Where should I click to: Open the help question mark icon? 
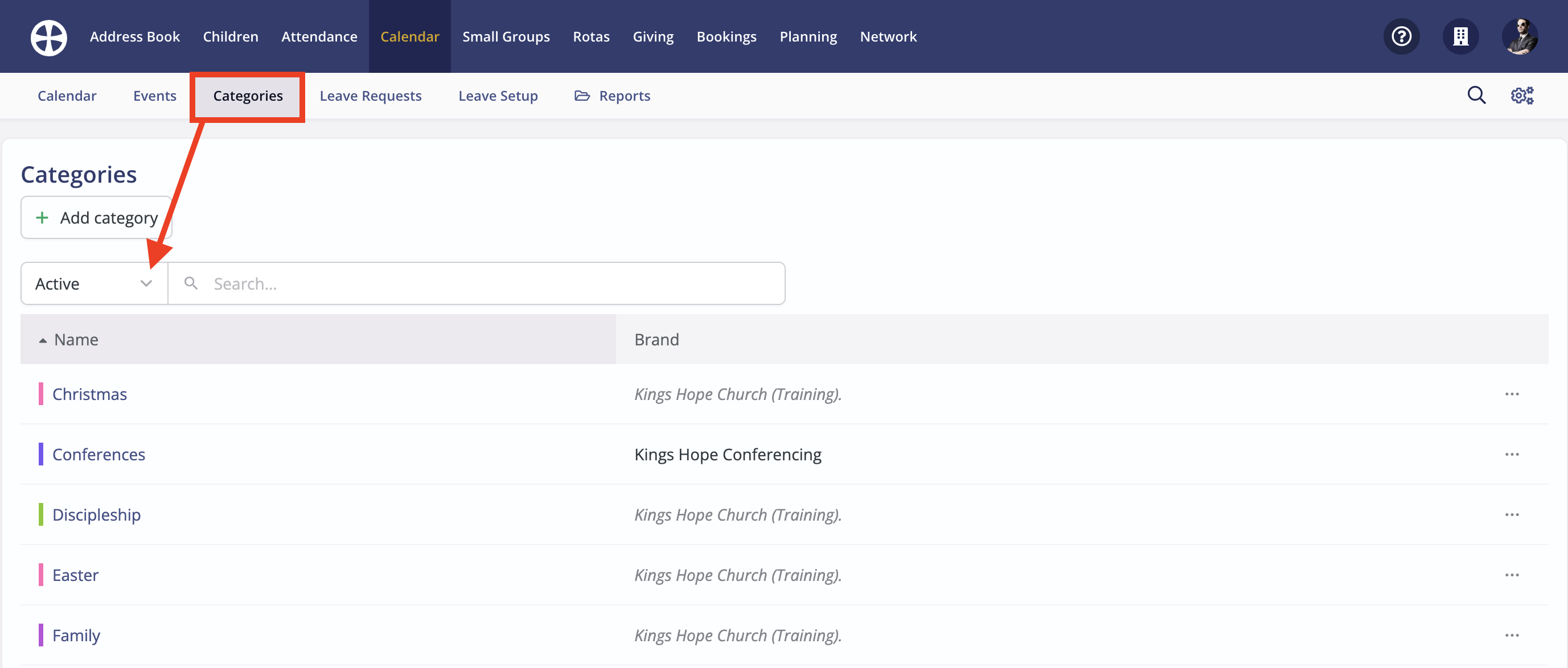coord(1401,37)
